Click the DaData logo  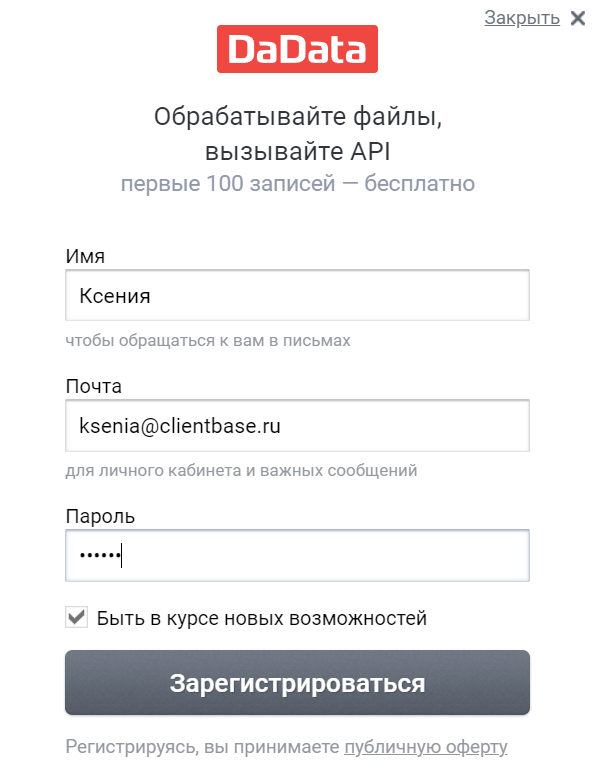pyautogui.click(x=297, y=49)
